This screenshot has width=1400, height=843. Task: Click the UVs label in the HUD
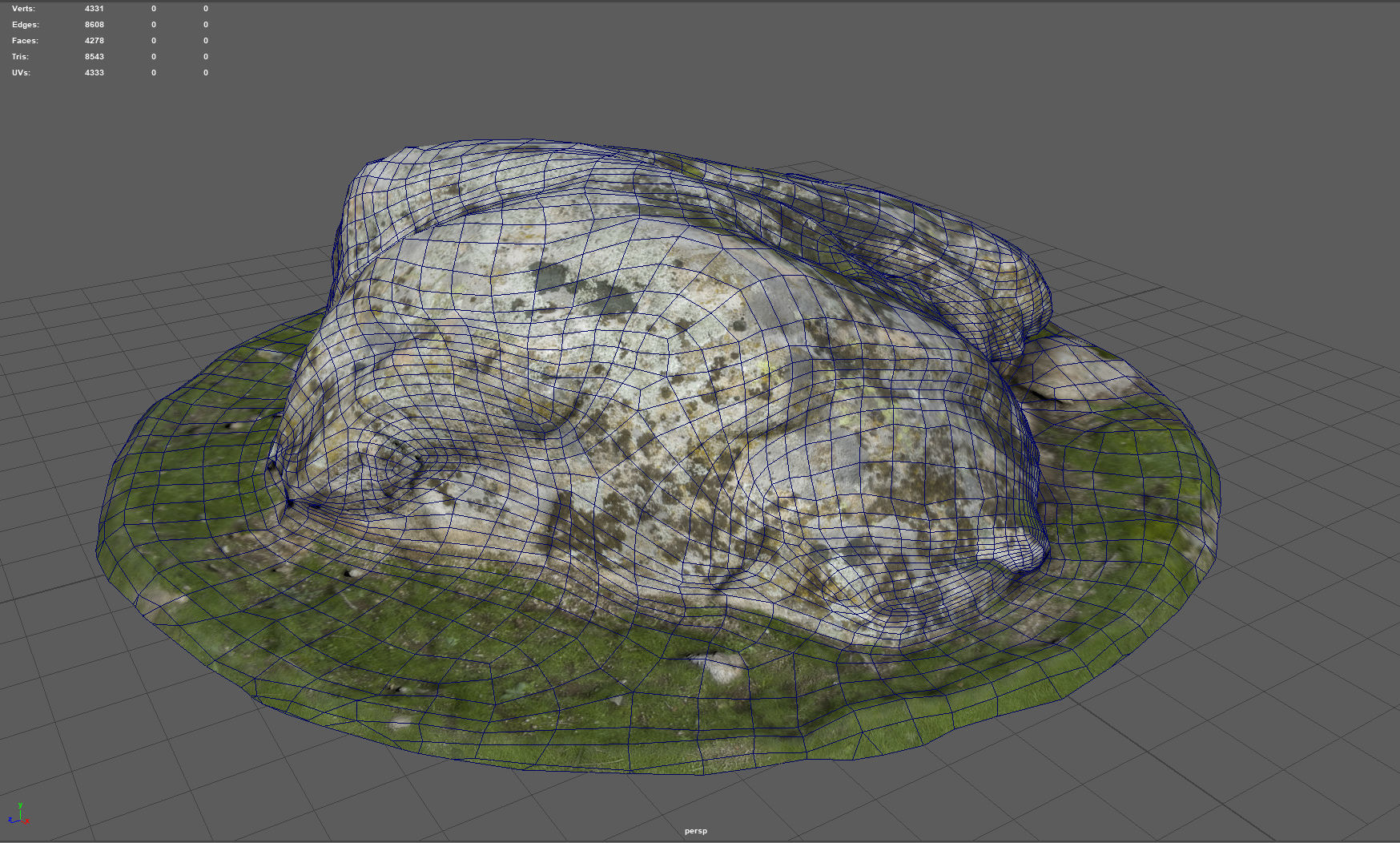pos(21,73)
